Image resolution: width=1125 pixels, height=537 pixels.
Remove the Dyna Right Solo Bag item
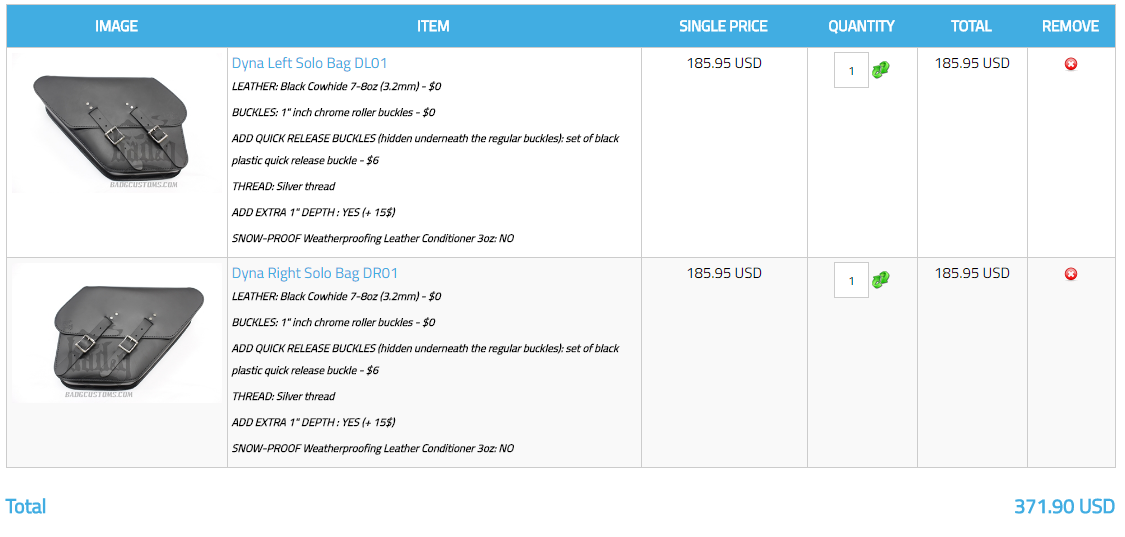click(x=1071, y=274)
